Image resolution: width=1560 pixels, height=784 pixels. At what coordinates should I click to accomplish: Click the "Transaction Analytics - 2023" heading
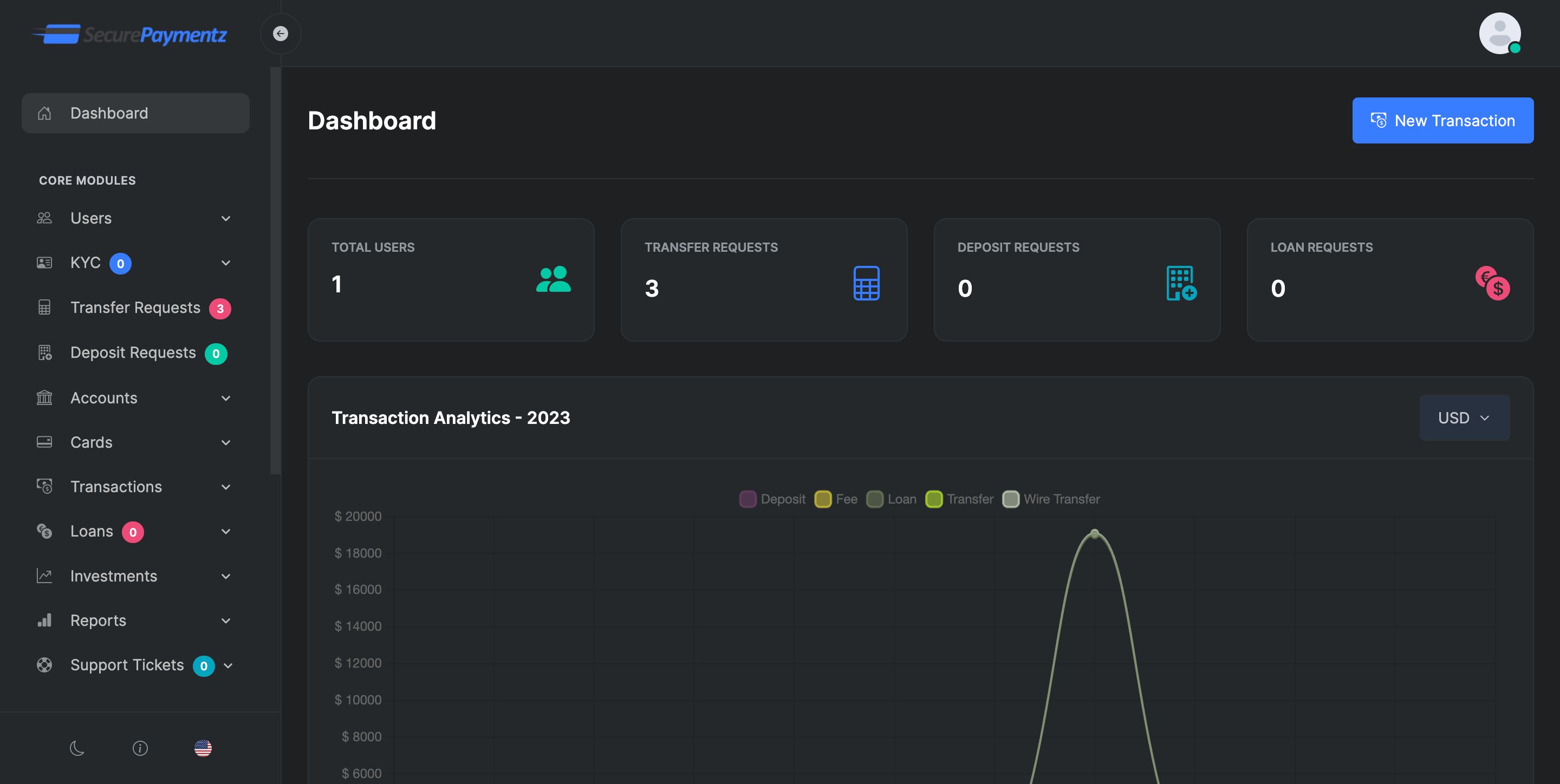(x=451, y=418)
